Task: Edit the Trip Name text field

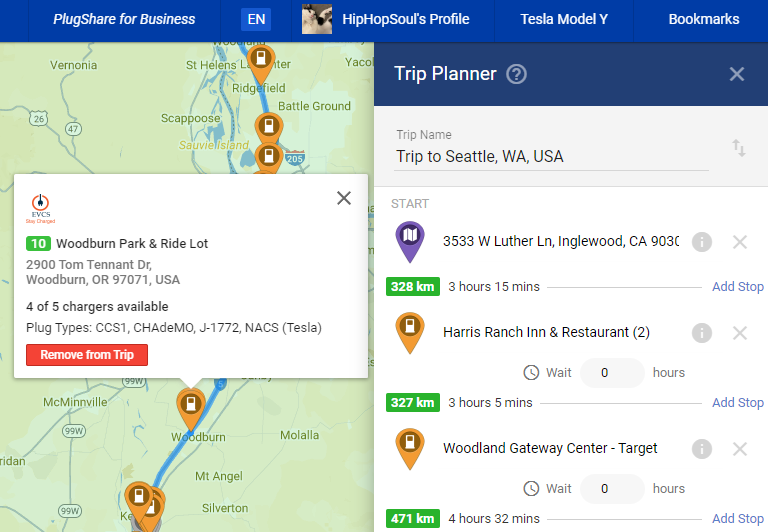Action: (x=552, y=157)
